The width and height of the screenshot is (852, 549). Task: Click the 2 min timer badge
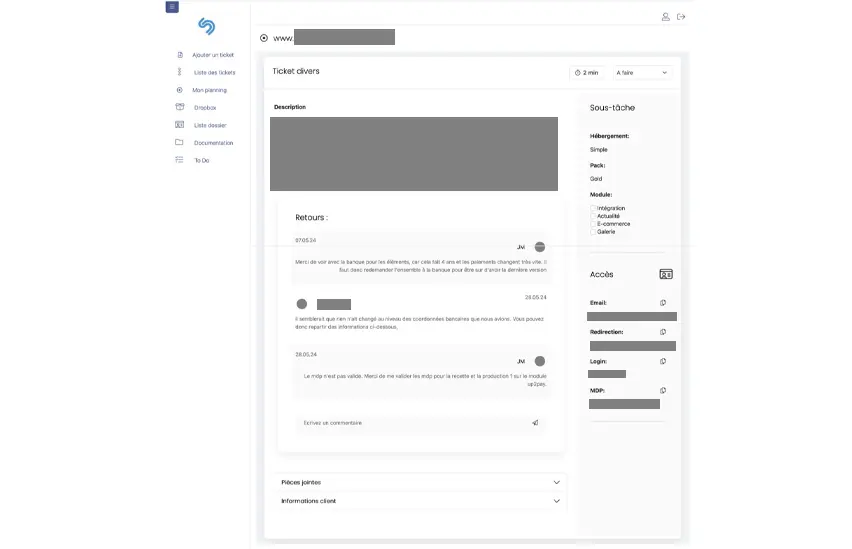(587, 73)
